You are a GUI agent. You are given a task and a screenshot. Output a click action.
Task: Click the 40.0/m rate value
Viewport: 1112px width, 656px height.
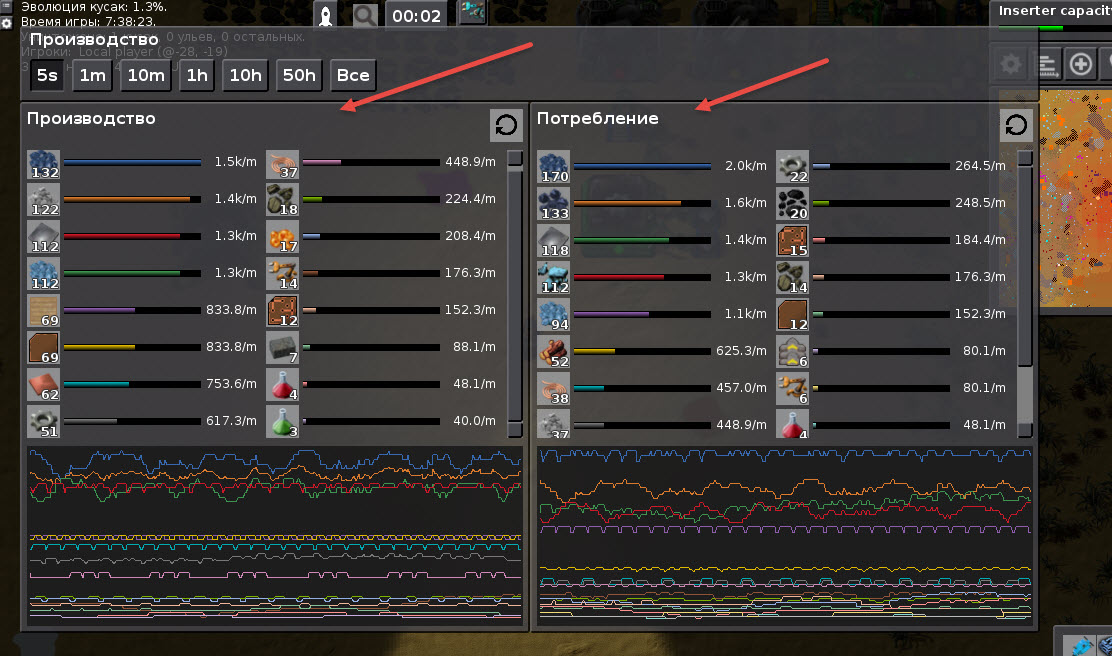[474, 421]
